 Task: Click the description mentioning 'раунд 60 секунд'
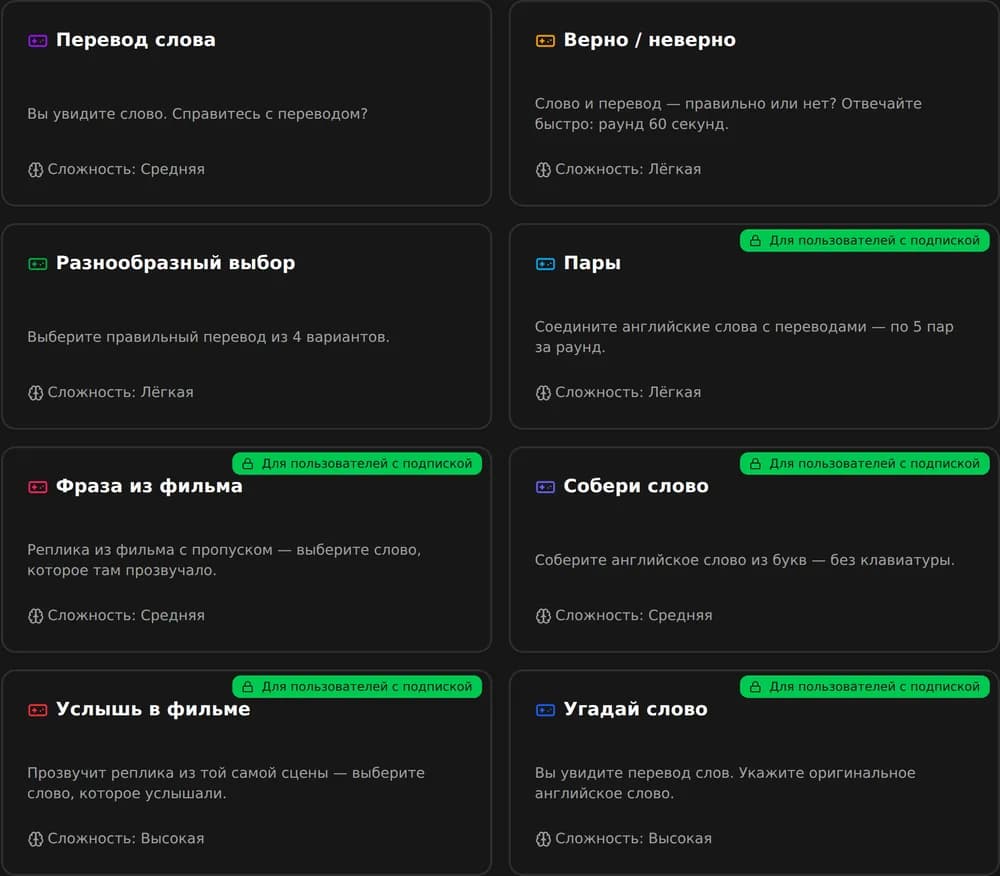tap(728, 114)
